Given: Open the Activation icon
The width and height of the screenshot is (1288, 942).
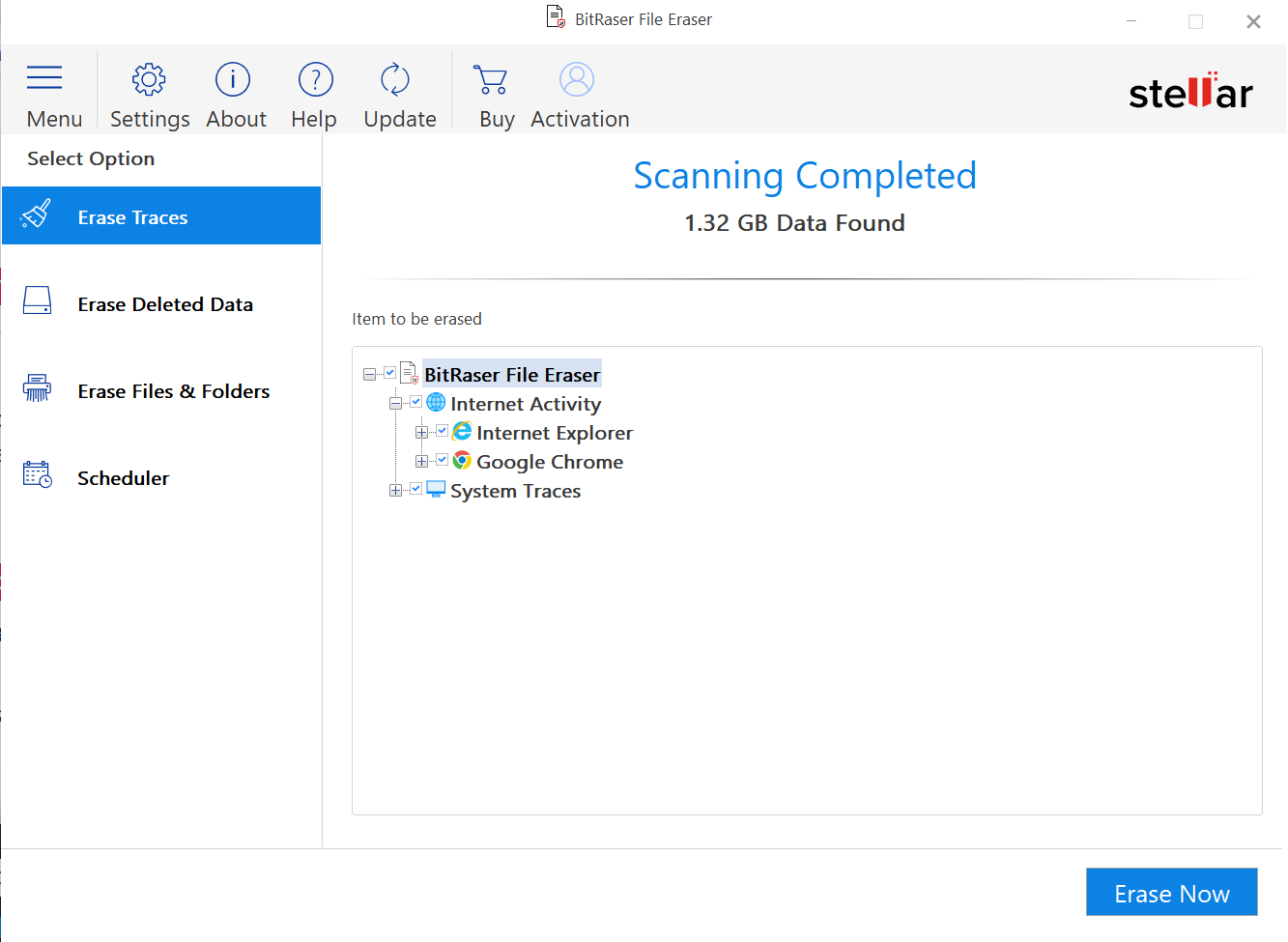Looking at the screenshot, I should [x=577, y=79].
